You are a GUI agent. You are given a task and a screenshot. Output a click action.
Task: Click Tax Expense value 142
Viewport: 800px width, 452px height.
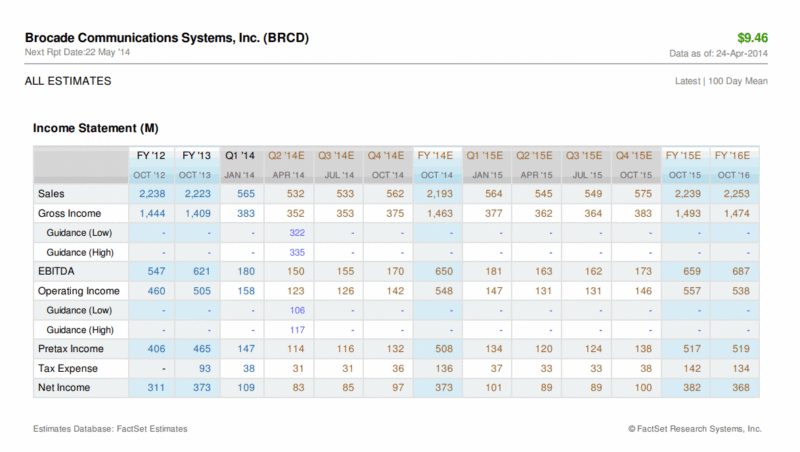click(692, 368)
